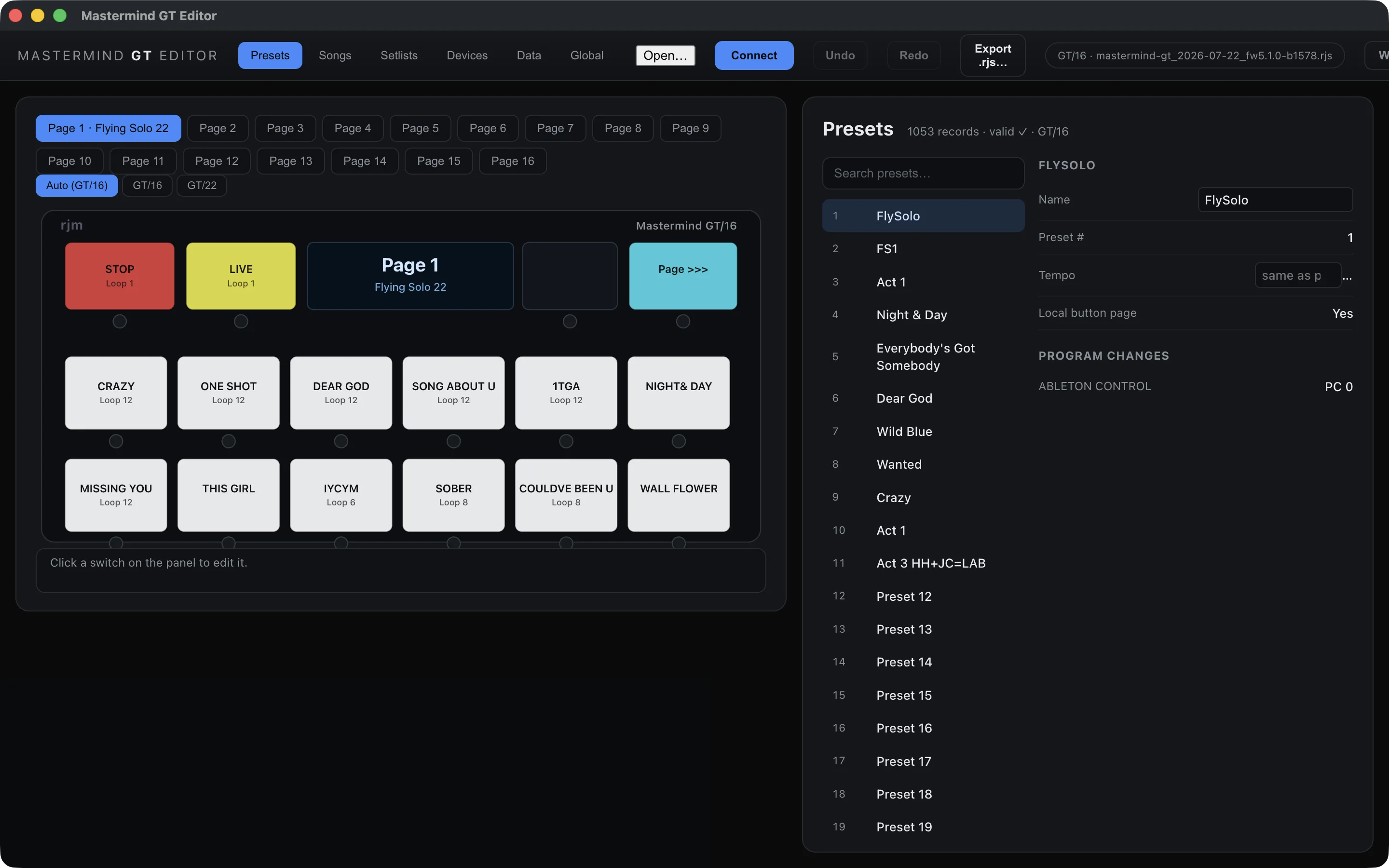Select the Data tab
Image resolution: width=1389 pixels, height=868 pixels.
pyautogui.click(x=529, y=55)
